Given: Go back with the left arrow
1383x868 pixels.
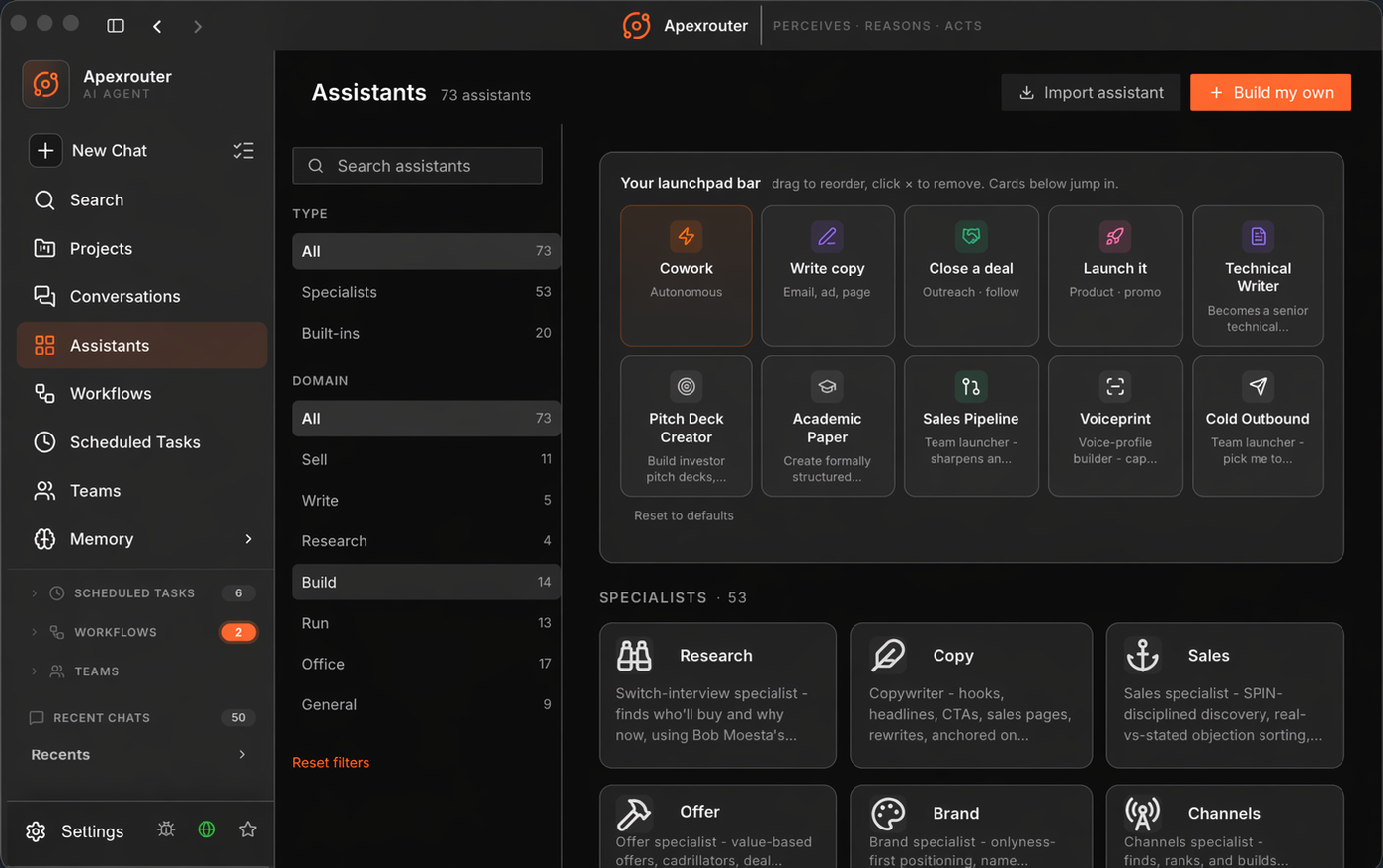Looking at the screenshot, I should [x=157, y=26].
